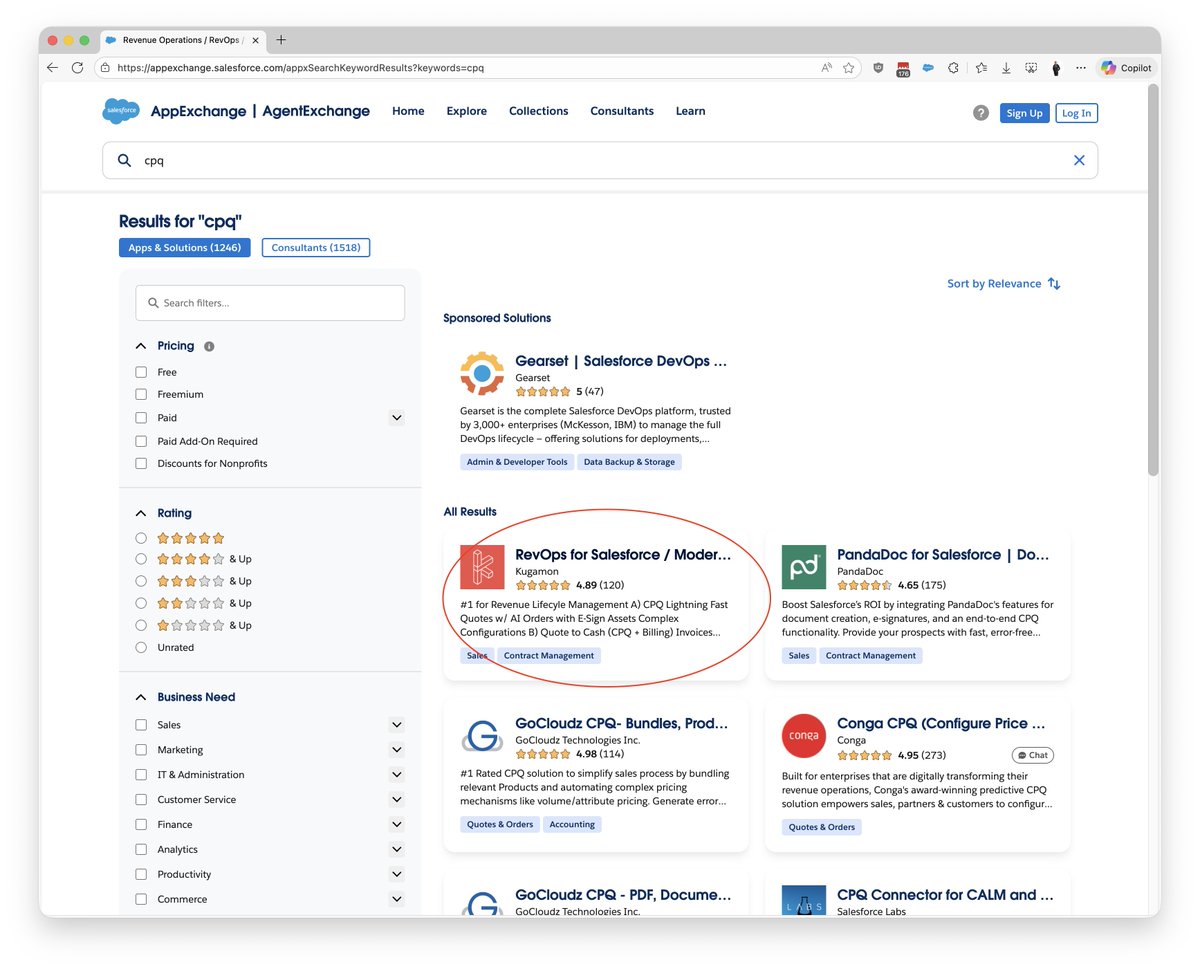Reload the page with the refresh icon
Image resolution: width=1200 pixels, height=969 pixels.
coord(78,68)
